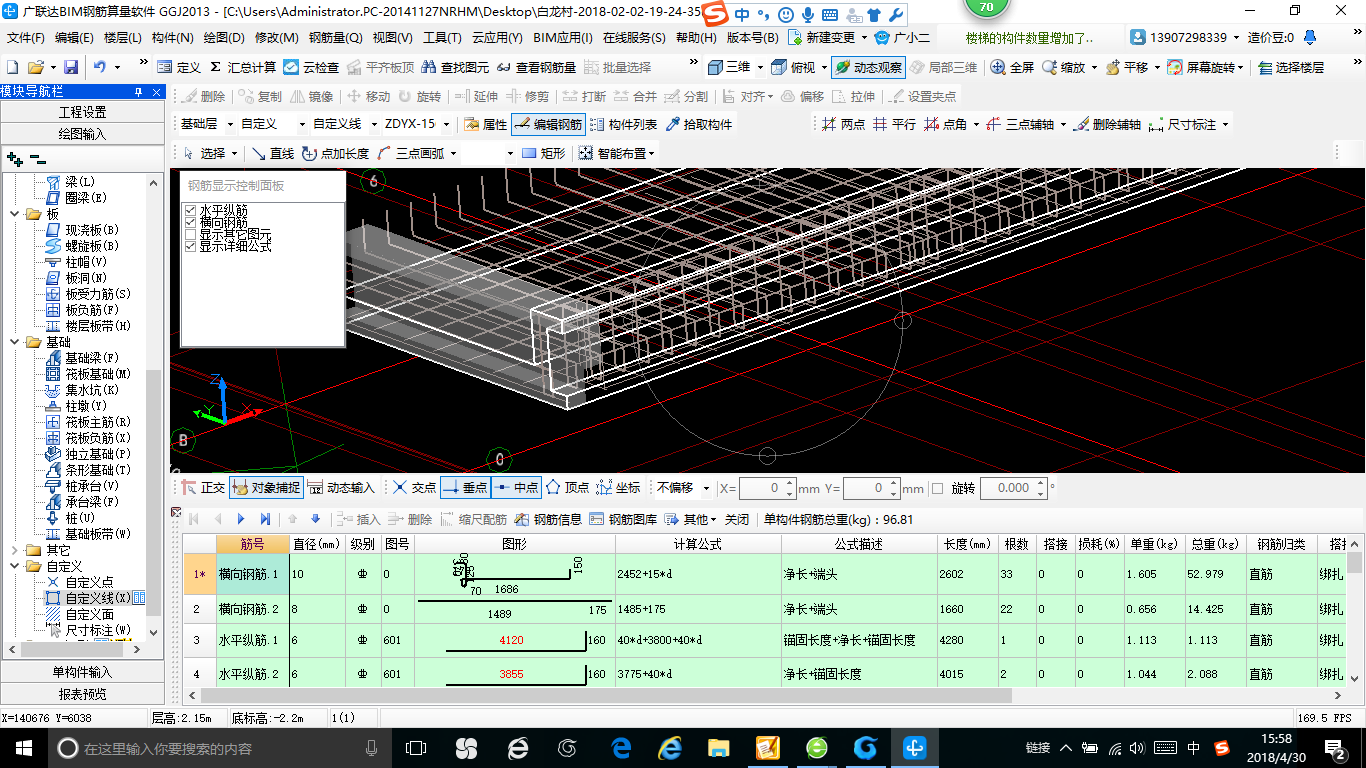Uncheck 显示详细公式 checkbox

[190, 246]
